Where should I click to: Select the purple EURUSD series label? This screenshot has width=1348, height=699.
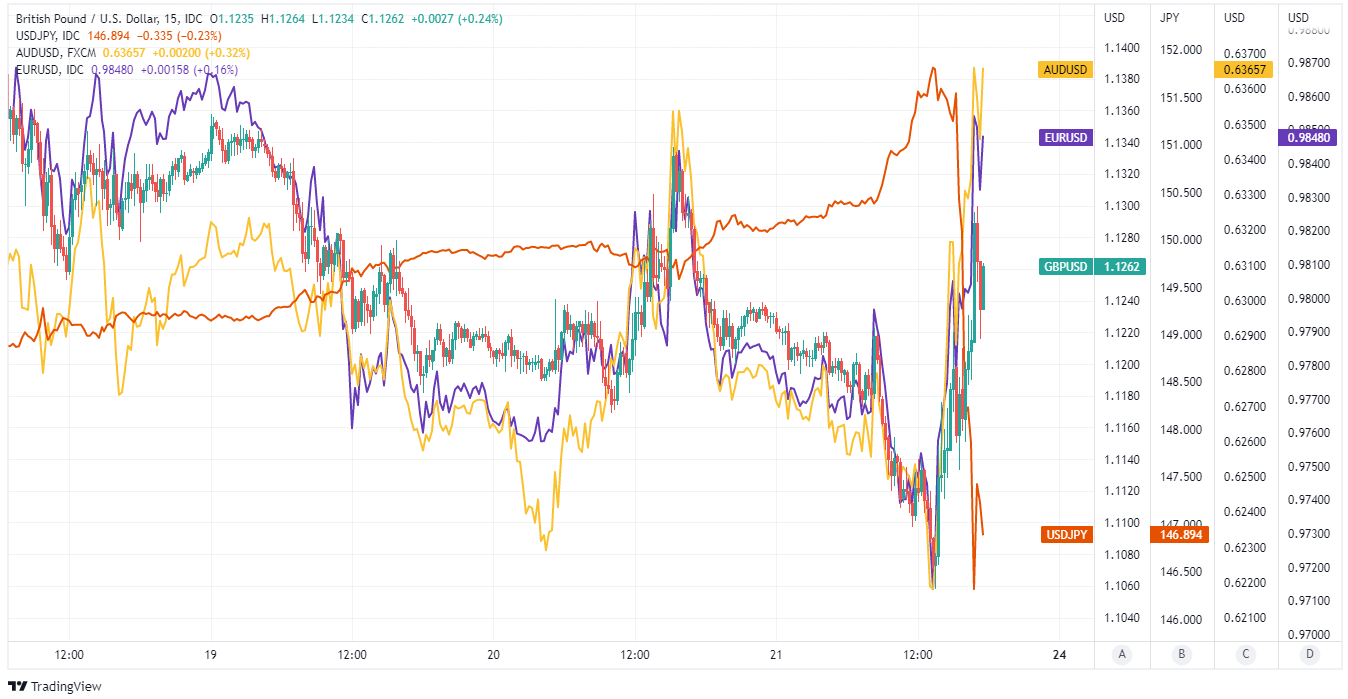[1066, 138]
